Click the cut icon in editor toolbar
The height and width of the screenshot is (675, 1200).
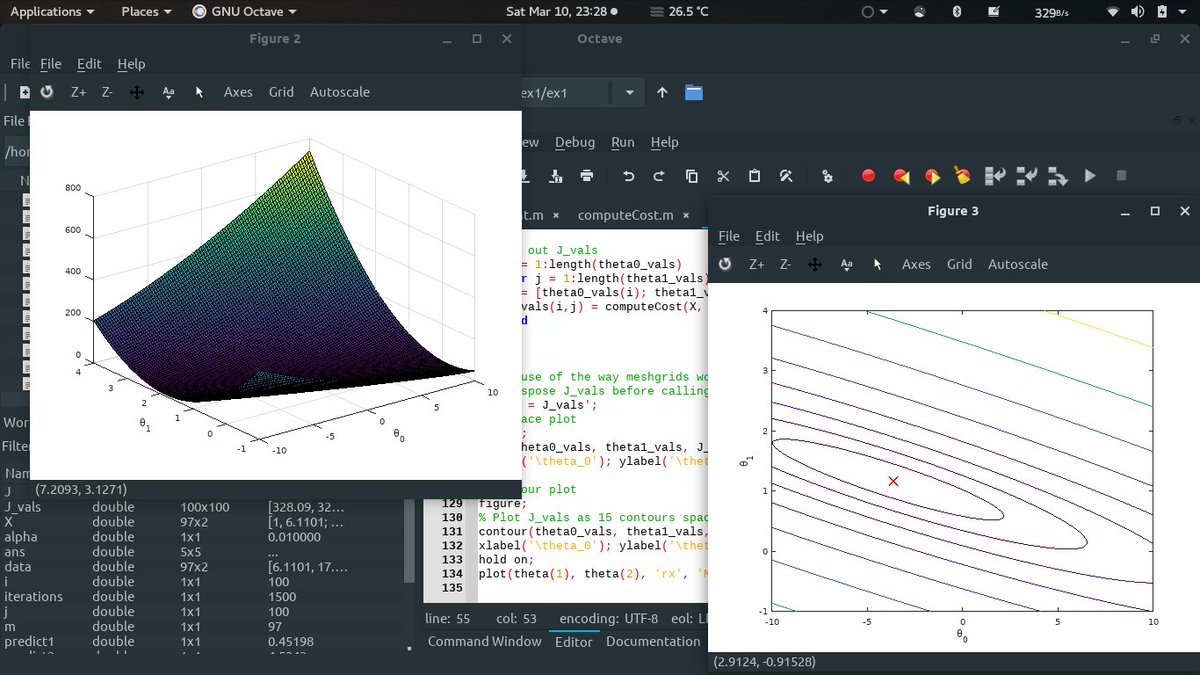(723, 176)
